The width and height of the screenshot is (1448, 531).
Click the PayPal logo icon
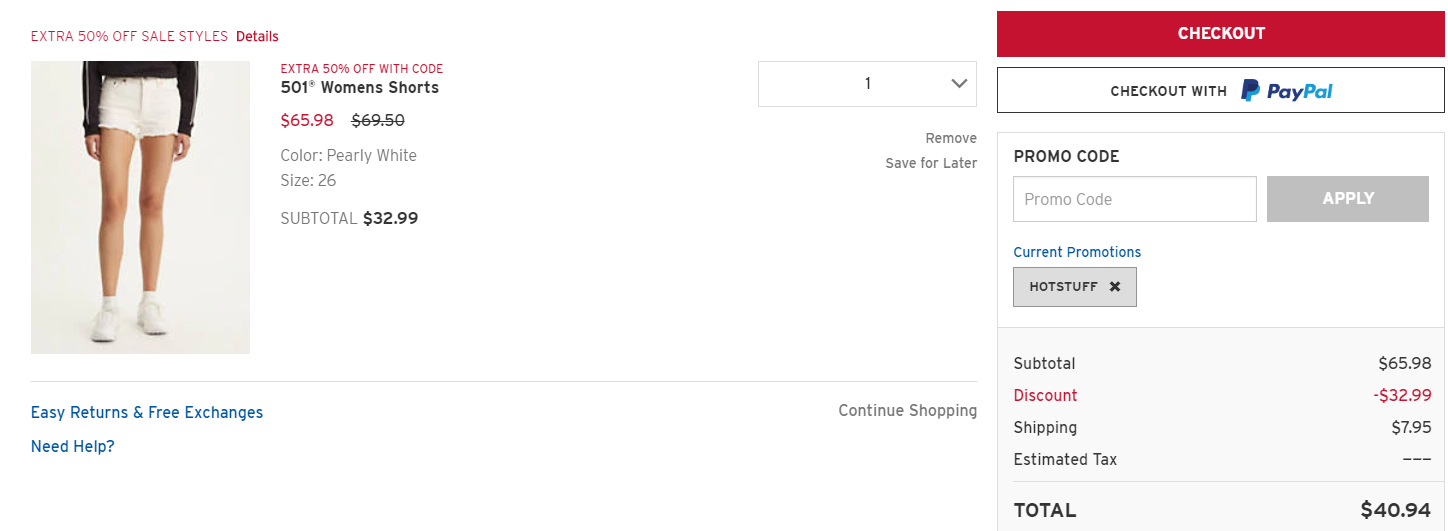tap(1287, 91)
